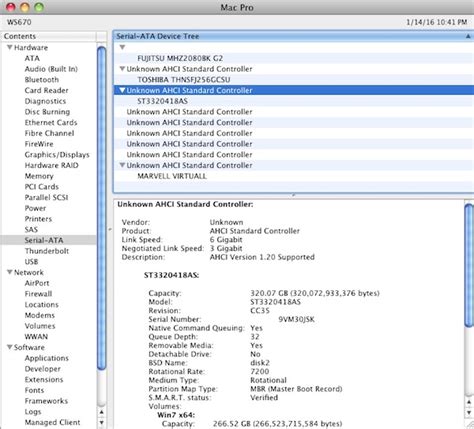Select the ST3320418AS drive row
The height and width of the screenshot is (429, 474).
pyautogui.click(x=293, y=101)
